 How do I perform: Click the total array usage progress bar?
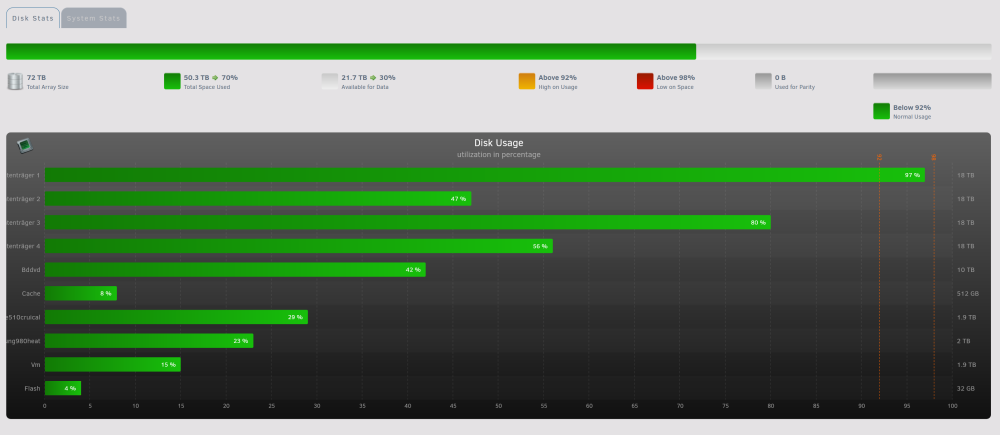tap(499, 52)
